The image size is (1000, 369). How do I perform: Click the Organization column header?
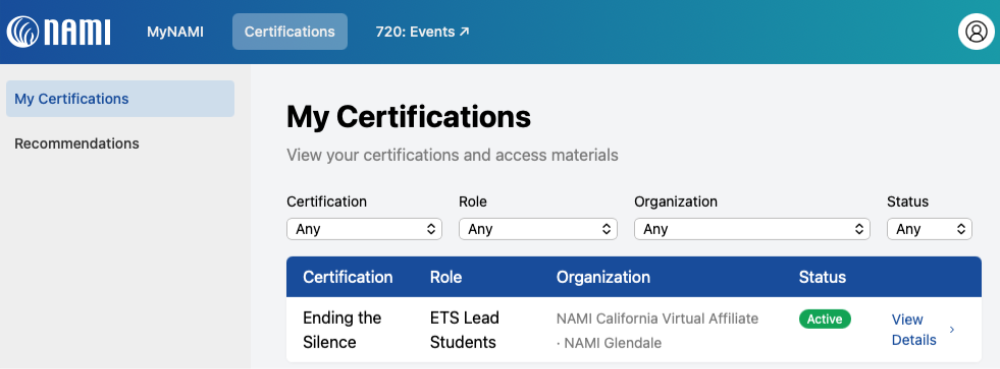tap(603, 277)
